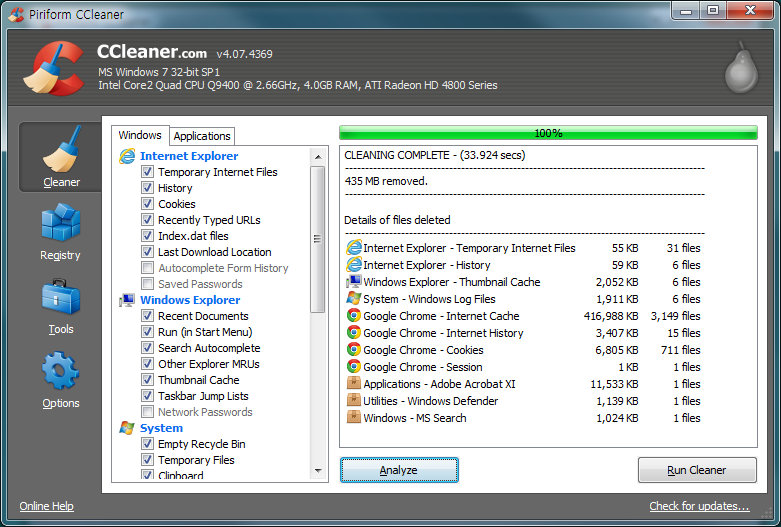This screenshot has height=527, width=781.
Task: Click the System category header
Action: pyautogui.click(x=161, y=428)
